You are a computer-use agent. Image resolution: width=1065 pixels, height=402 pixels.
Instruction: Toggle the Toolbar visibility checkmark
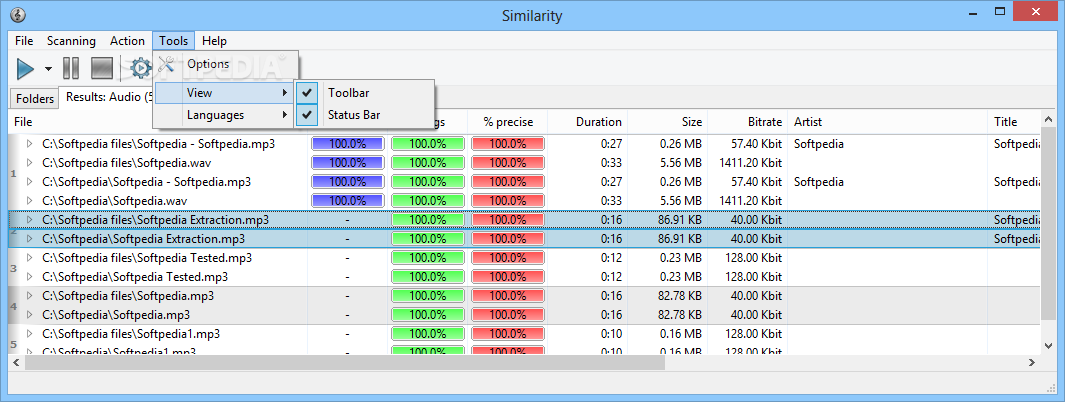308,92
